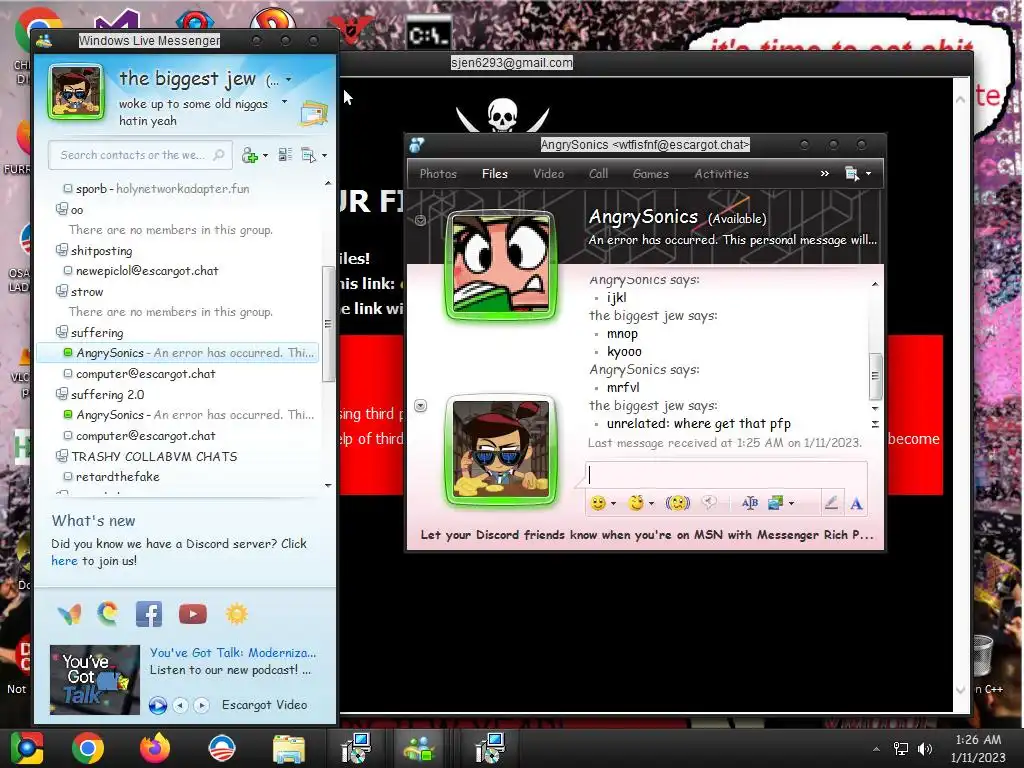This screenshot has width=1024, height=768.
Task: Go to previous Escargot video item
Action: 181,705
